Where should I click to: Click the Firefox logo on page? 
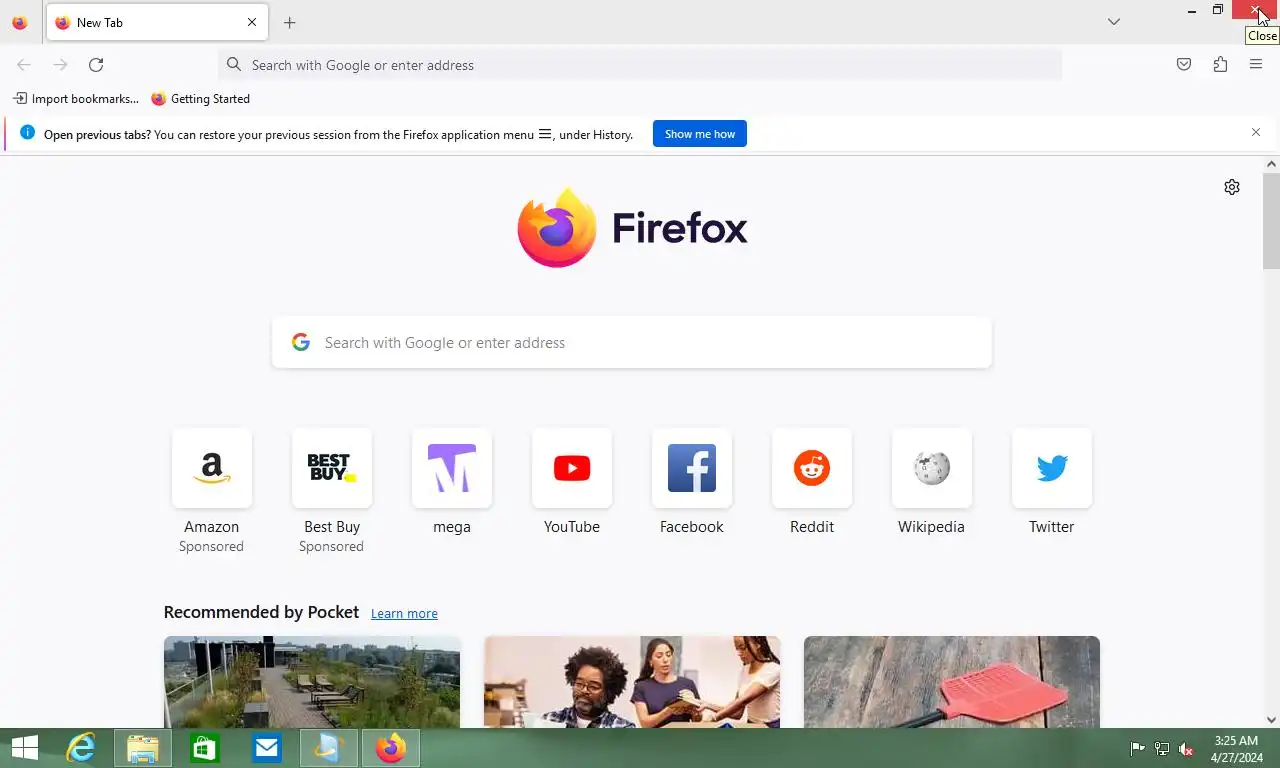632,228
